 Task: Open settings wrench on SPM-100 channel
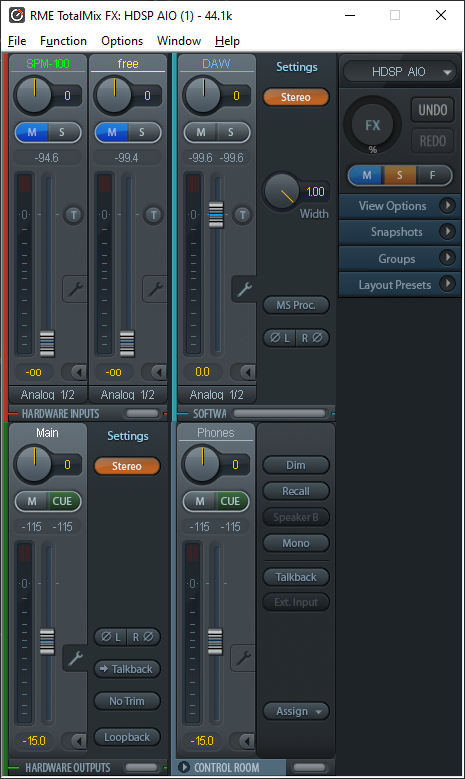click(75, 289)
